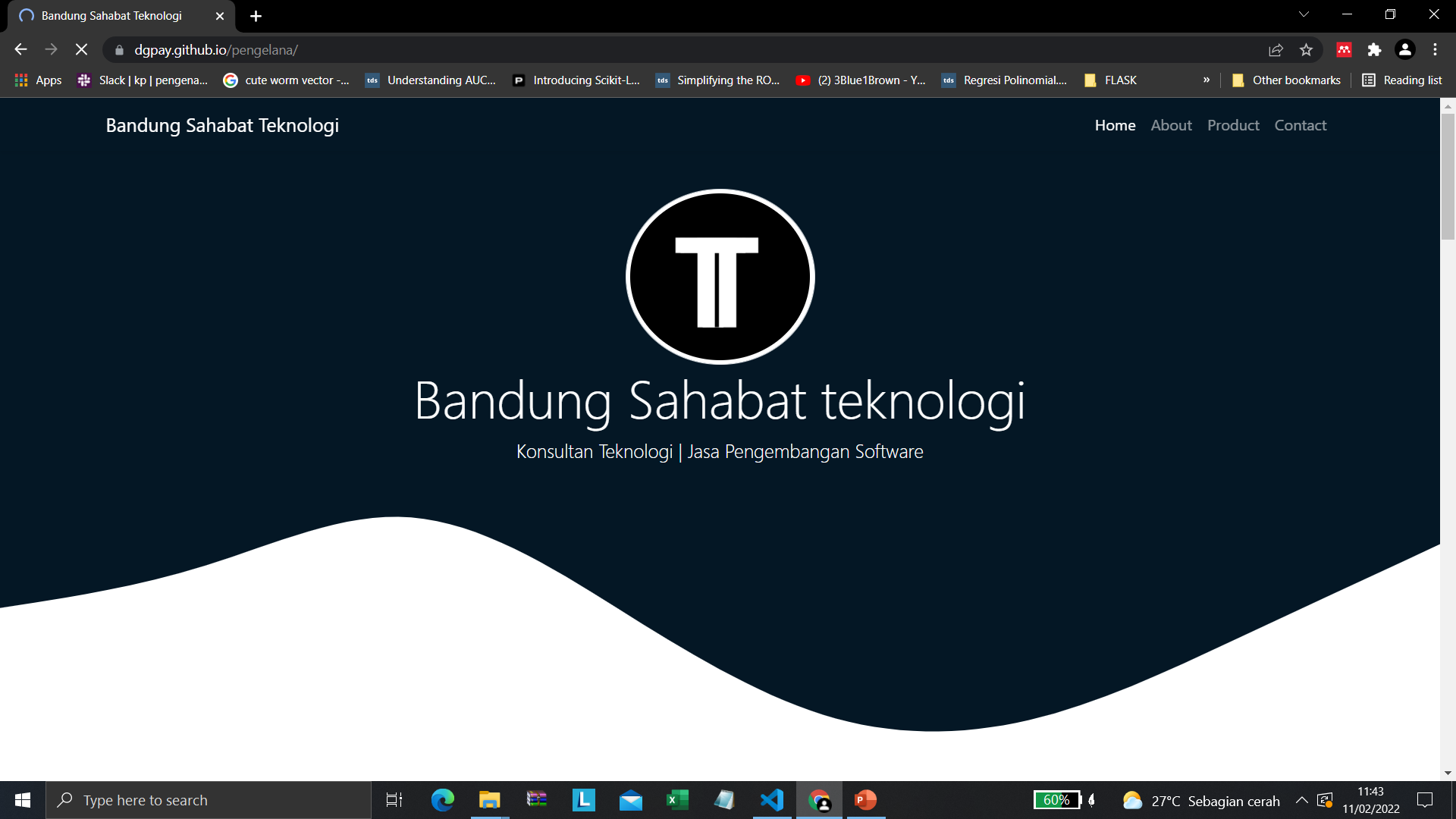This screenshot has height=819, width=1456.
Task: Click the network status tray icon
Action: (x=1326, y=800)
